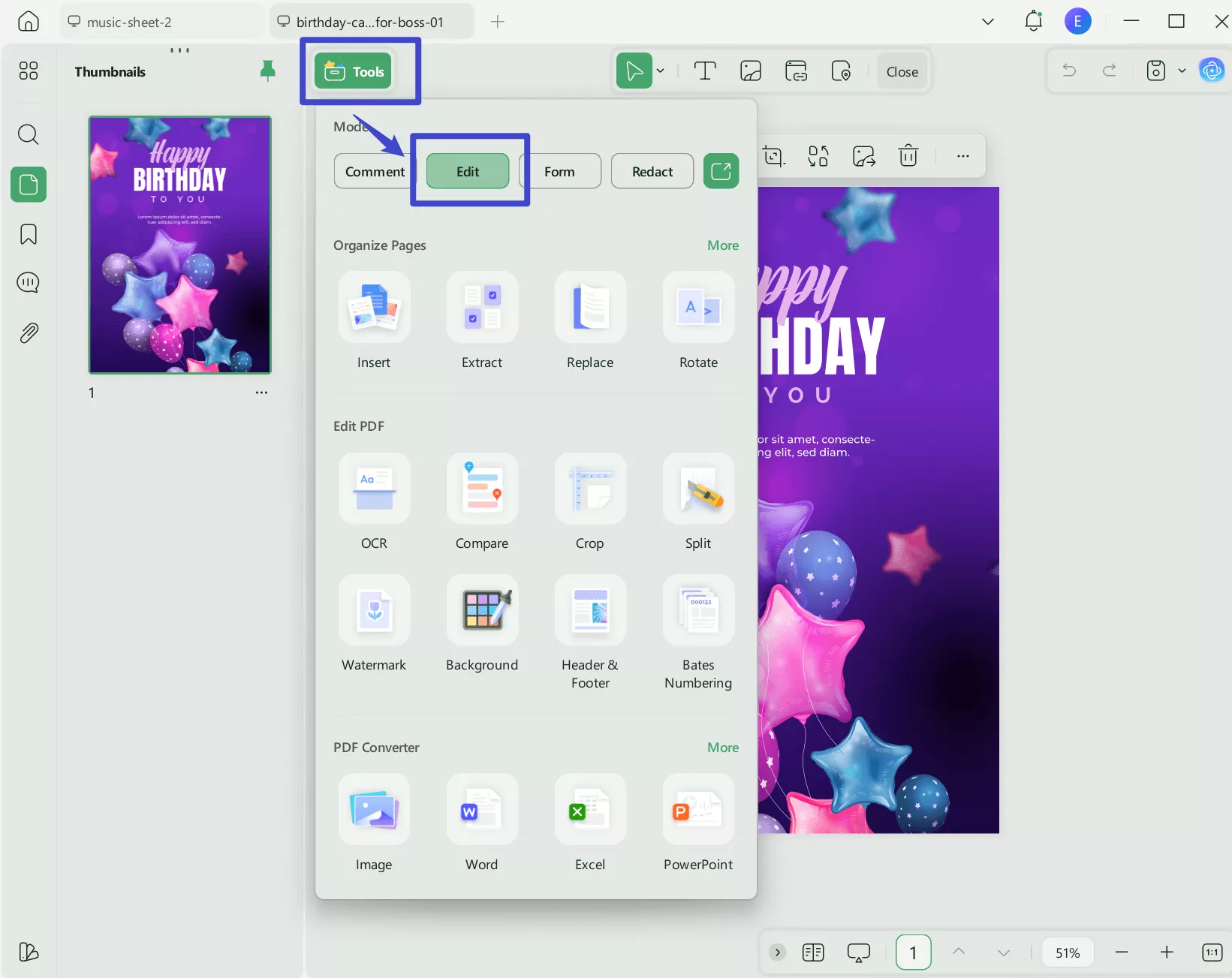Open the Bookmarks panel
Screen dimensions: 1232x978
pyautogui.click(x=28, y=234)
